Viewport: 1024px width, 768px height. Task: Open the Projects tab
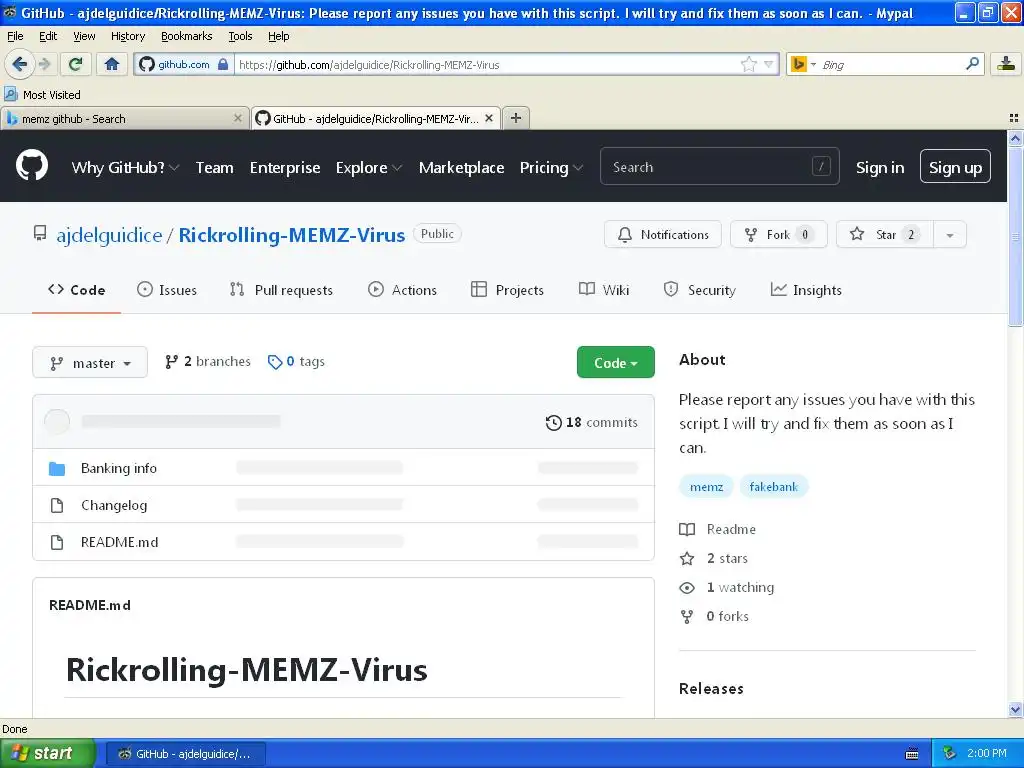(507, 290)
